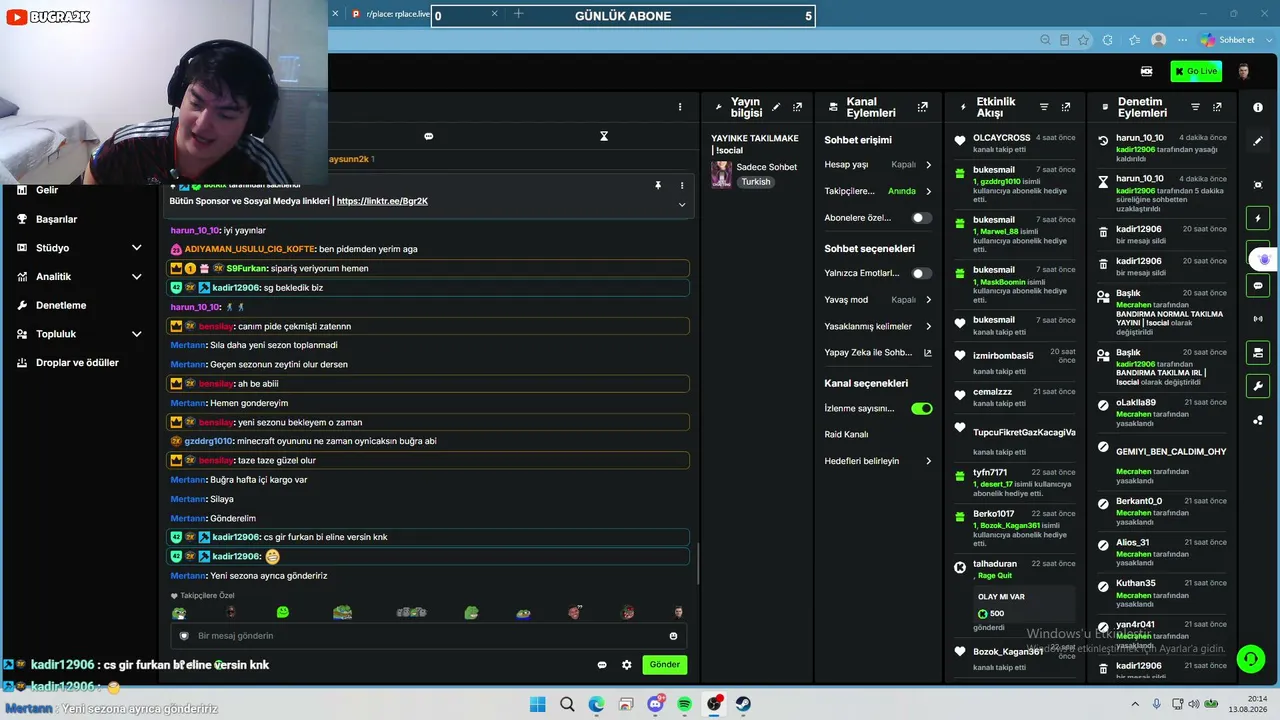Filter the Etkinlik Akışı activity feed
Image resolution: width=1280 pixels, height=720 pixels.
tap(1044, 107)
